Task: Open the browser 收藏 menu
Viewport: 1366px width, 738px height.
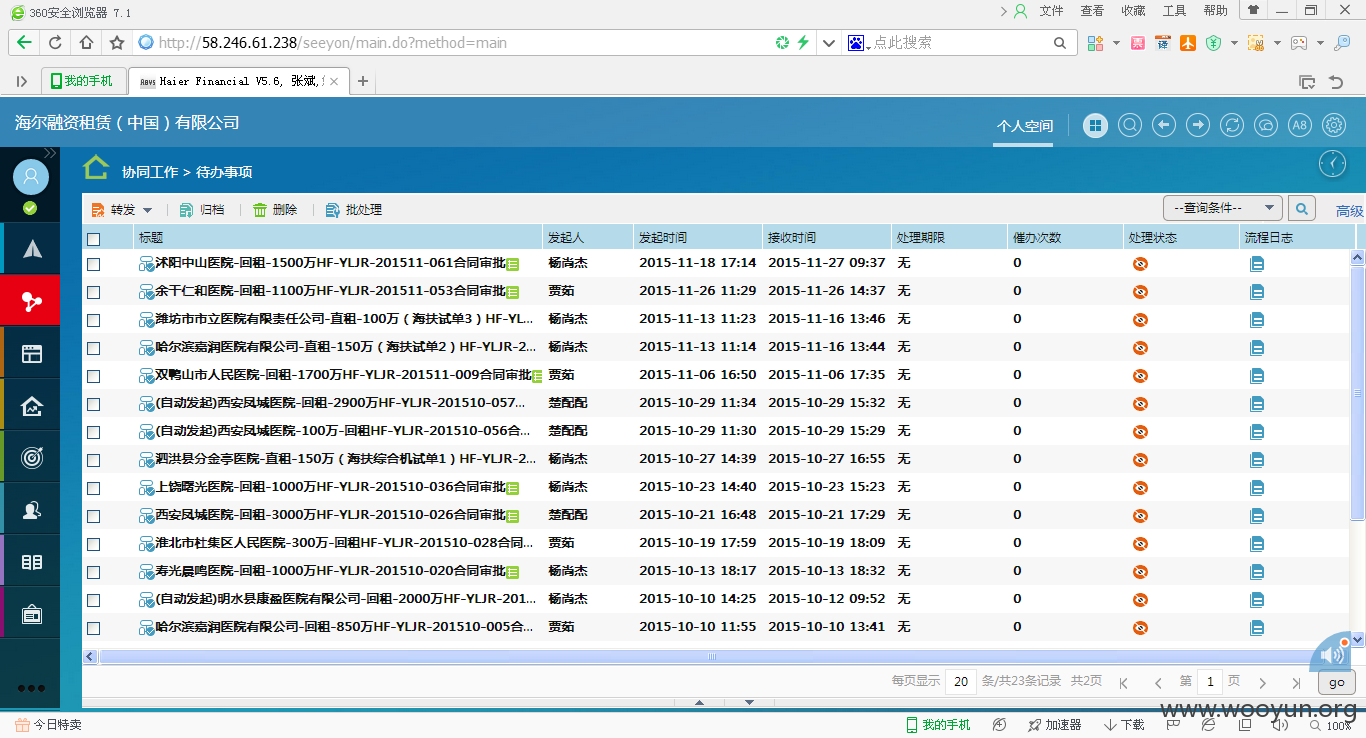Action: coord(1133,11)
